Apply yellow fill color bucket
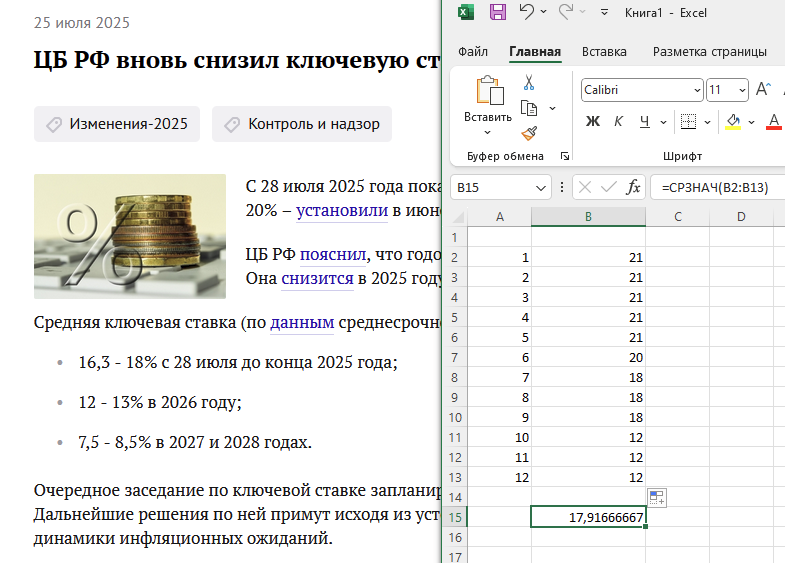 (x=733, y=122)
